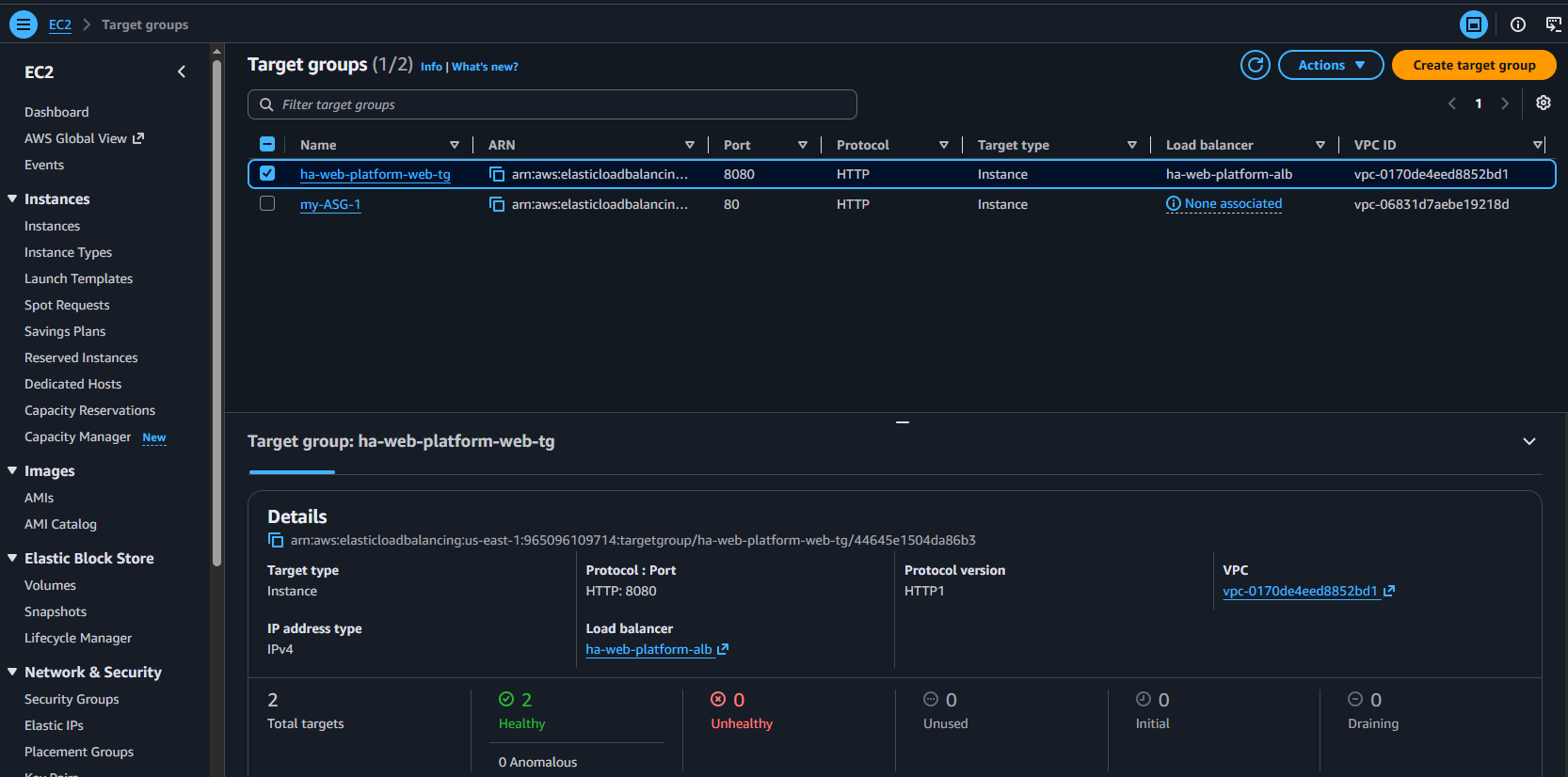Click the split panel resize handle
1568x777 pixels.
(x=903, y=422)
